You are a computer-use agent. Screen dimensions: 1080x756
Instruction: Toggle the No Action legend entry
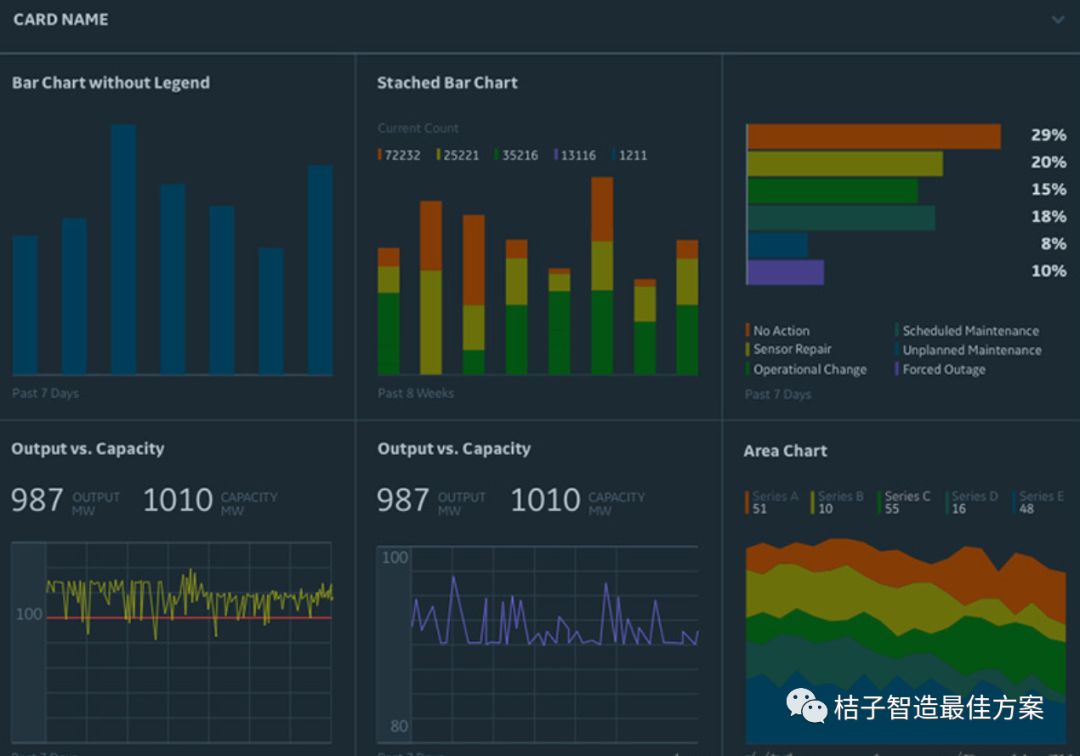[x=780, y=330]
